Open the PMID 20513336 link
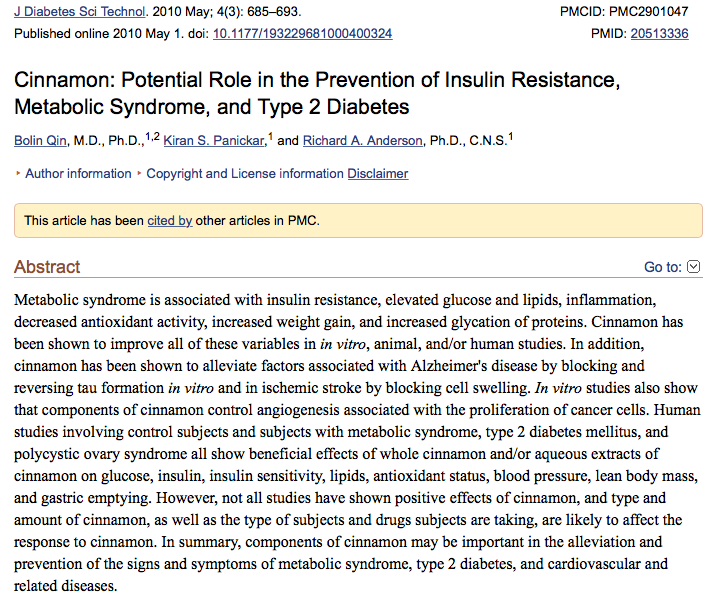The image size is (708, 601). tap(659, 33)
